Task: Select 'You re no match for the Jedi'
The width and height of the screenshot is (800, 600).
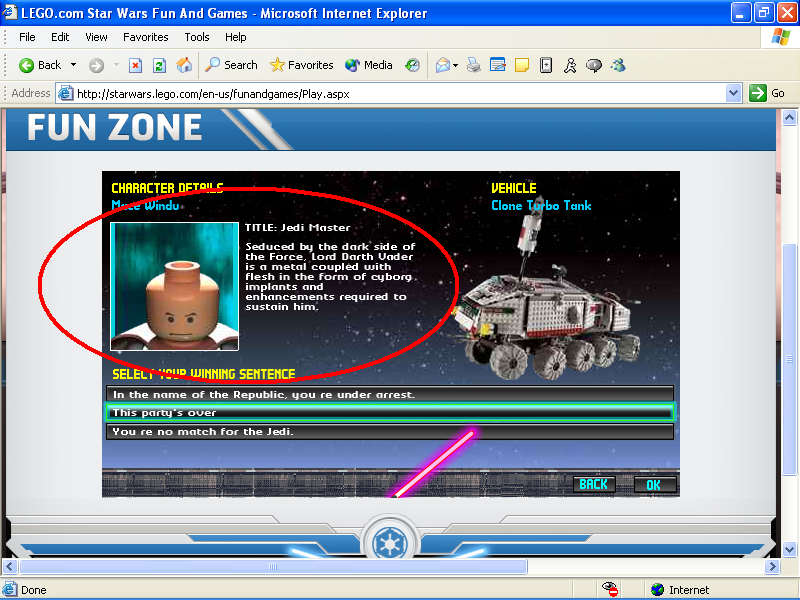Action: (390, 432)
